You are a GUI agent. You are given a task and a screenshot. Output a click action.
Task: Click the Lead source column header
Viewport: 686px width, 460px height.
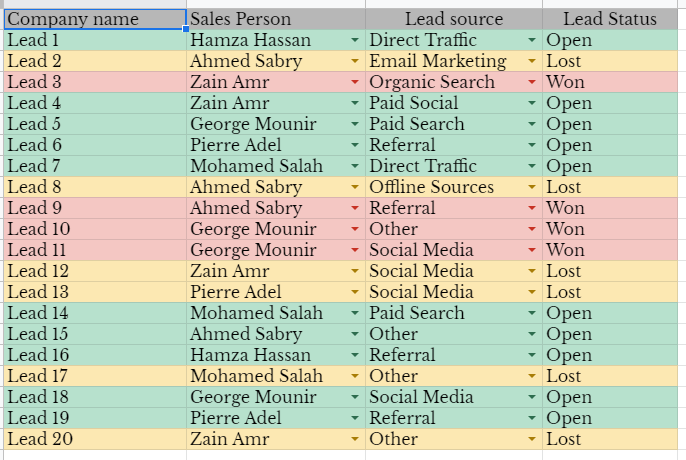[x=454, y=19]
